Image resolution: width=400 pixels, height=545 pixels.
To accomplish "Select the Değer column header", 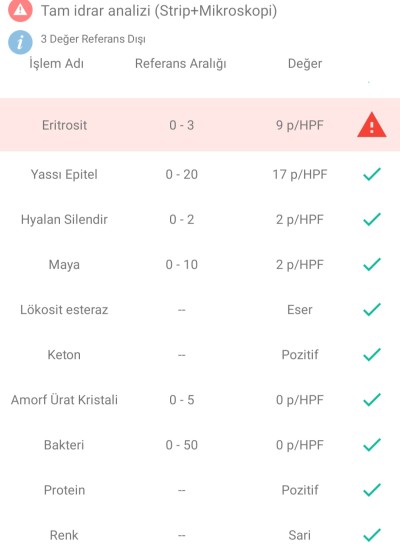I will pos(305,64).
